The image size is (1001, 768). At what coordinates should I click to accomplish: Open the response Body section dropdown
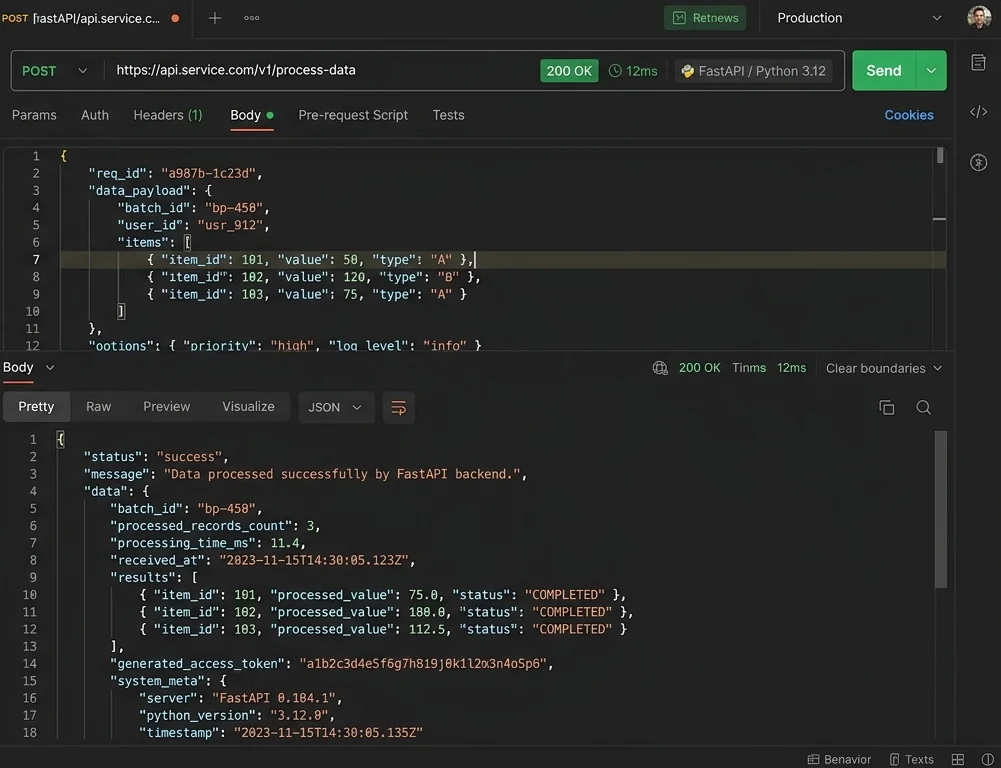coord(29,368)
